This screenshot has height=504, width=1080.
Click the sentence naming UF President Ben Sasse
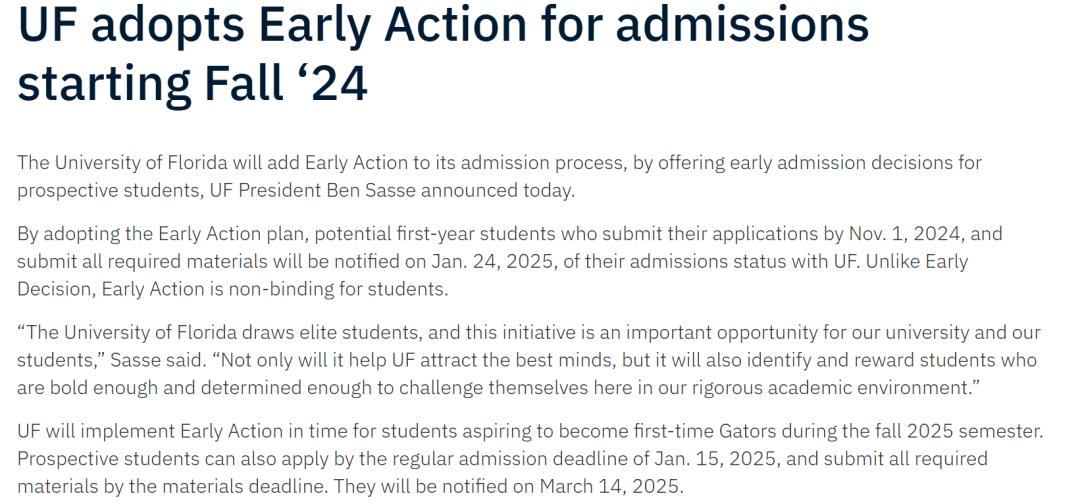499,176
